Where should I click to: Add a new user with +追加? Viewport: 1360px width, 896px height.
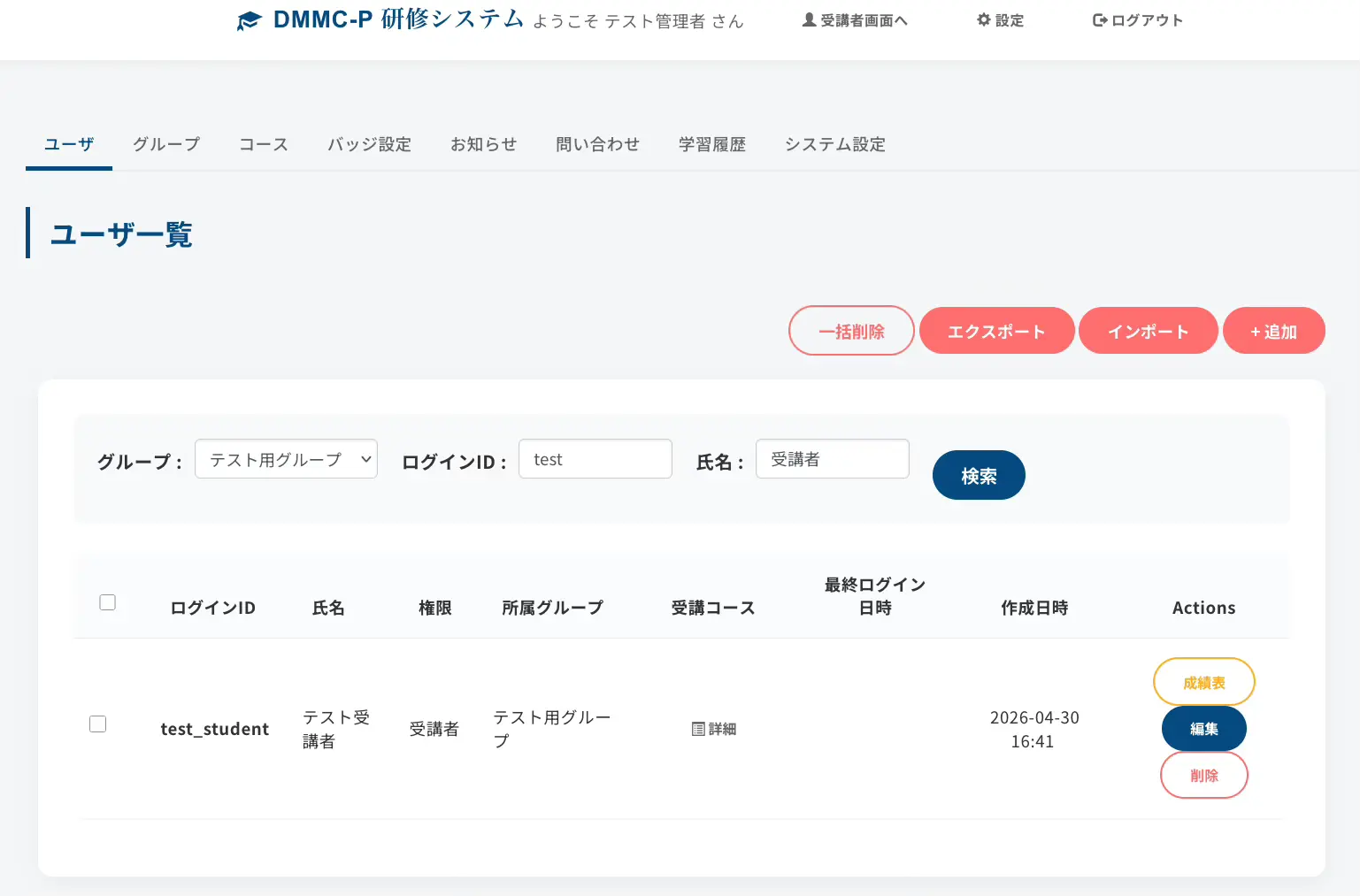click(1273, 331)
